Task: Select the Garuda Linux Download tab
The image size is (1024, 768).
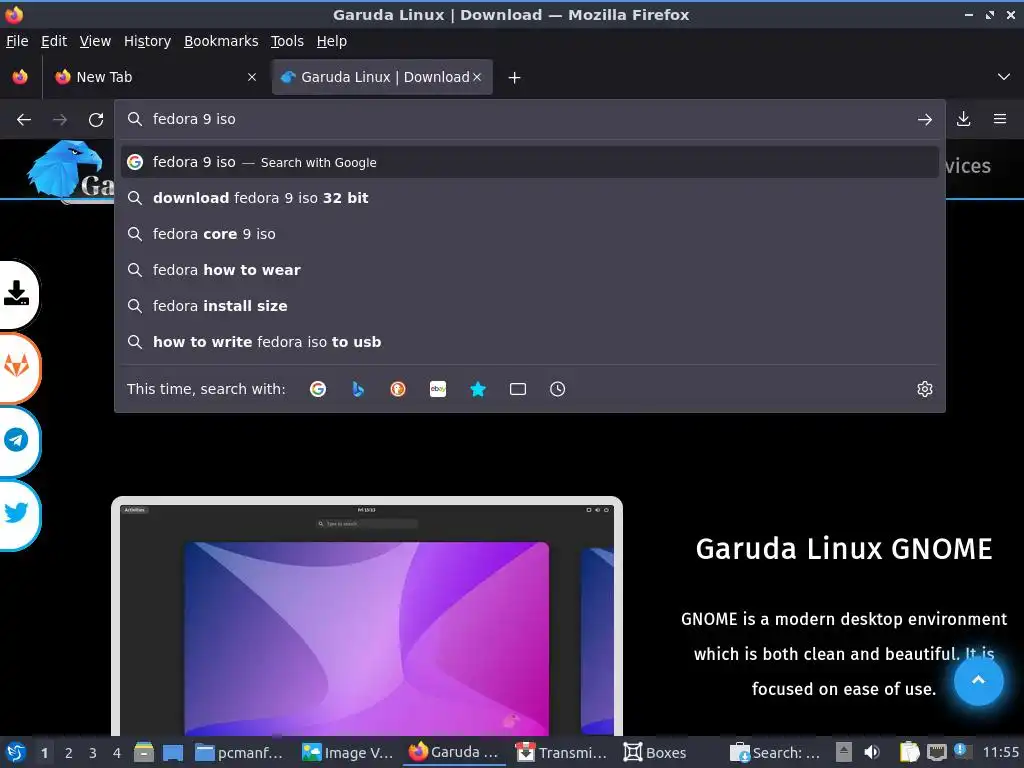Action: click(x=382, y=77)
